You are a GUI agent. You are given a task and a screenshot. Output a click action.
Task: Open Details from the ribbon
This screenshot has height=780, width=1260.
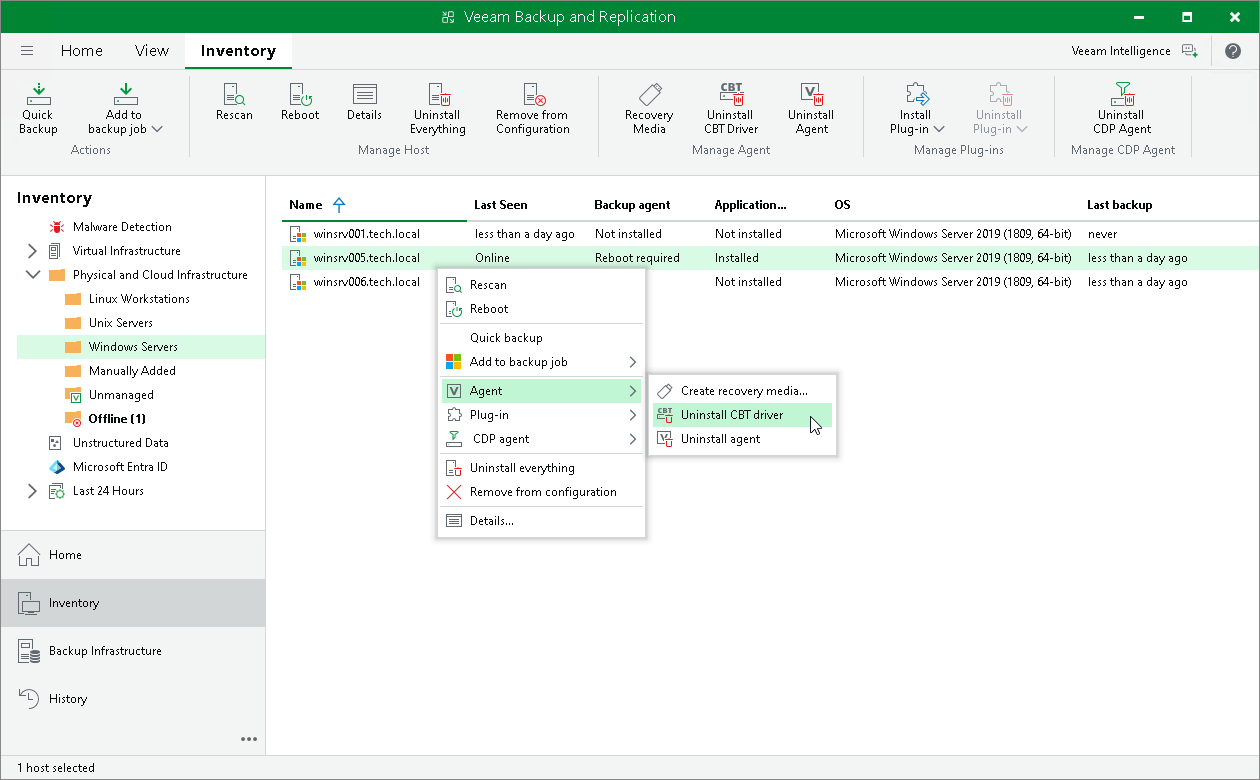pos(364,103)
